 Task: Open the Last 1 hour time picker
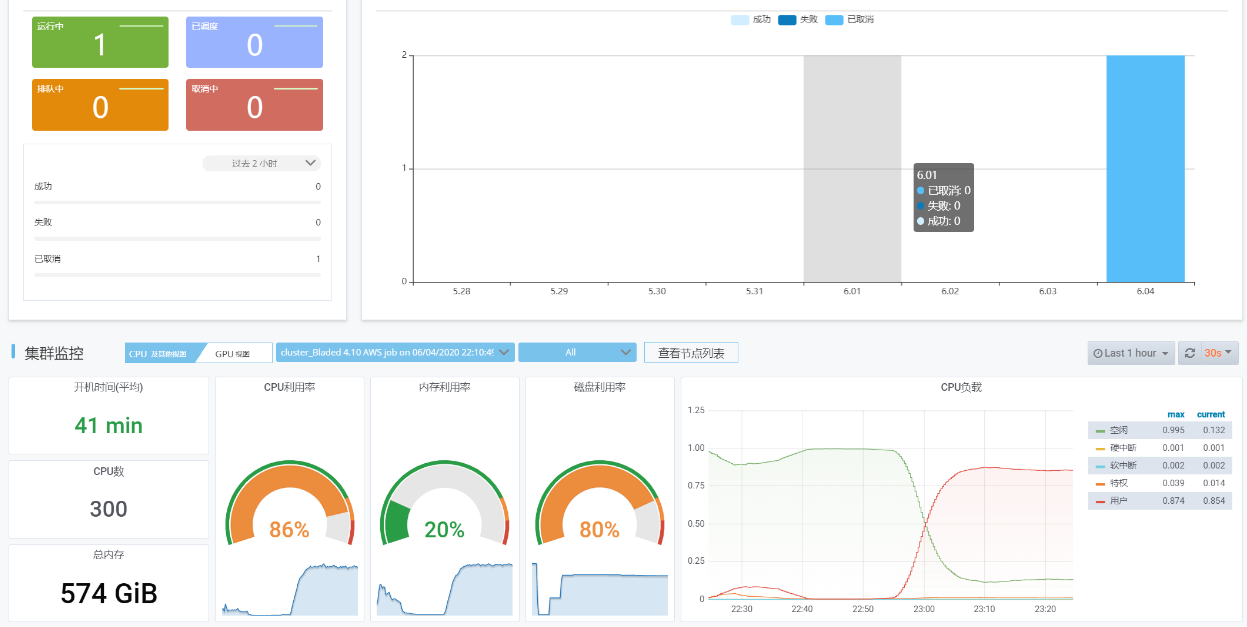click(1130, 352)
